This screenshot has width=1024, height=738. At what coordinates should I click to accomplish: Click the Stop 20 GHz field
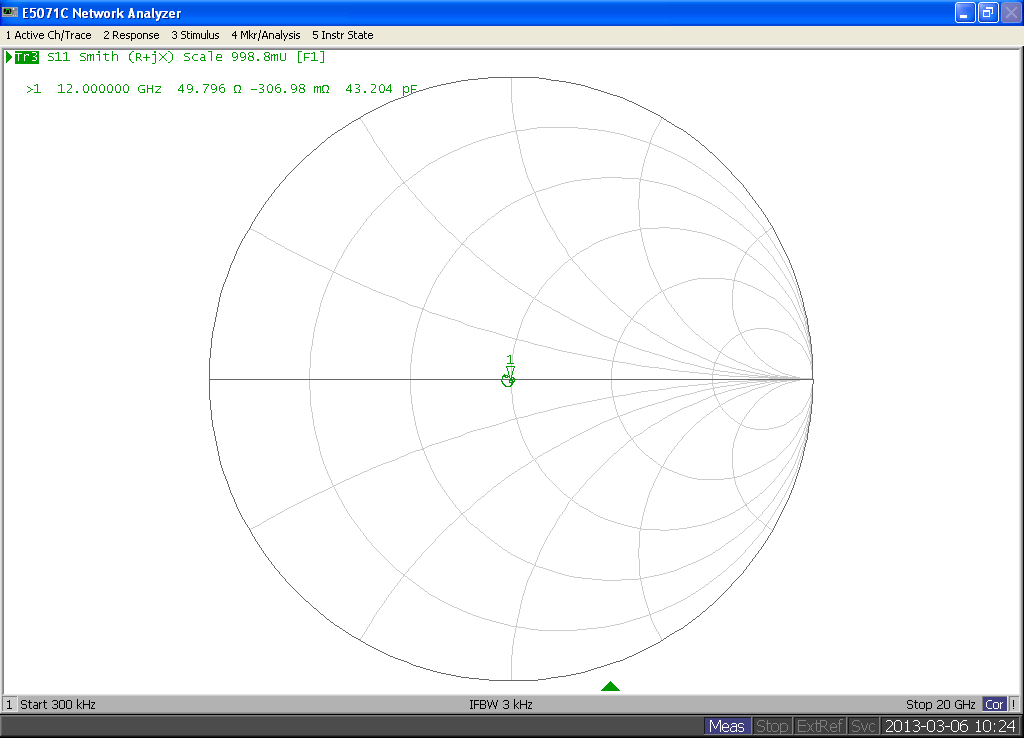coord(940,705)
